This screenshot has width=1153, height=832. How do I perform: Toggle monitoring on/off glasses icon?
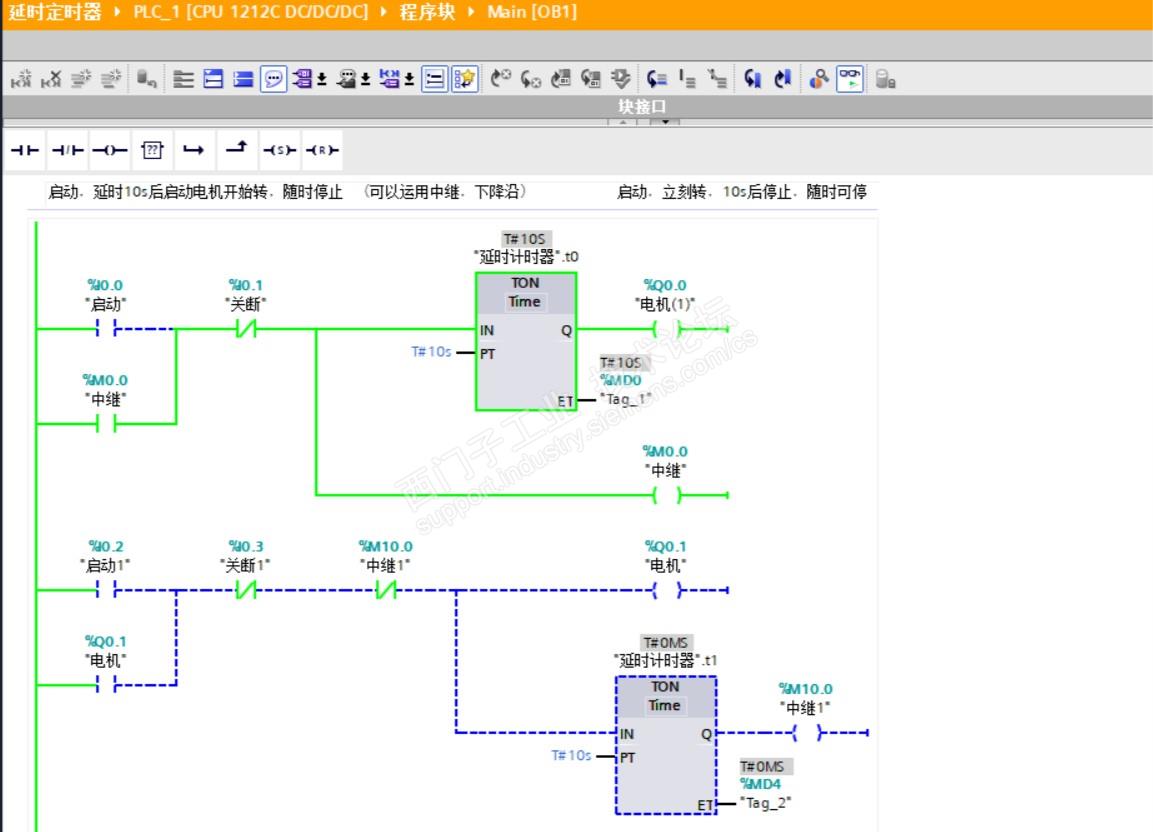(x=849, y=79)
